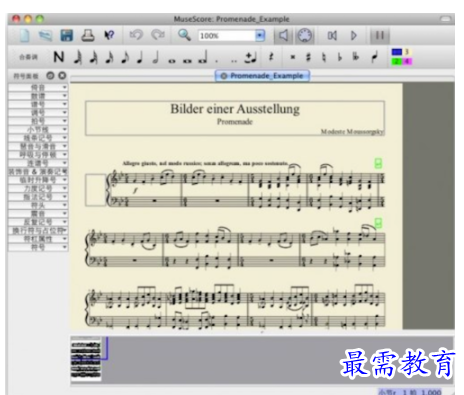Toggle the pause button in the transport bar
The height and width of the screenshot is (395, 464).
point(380,35)
